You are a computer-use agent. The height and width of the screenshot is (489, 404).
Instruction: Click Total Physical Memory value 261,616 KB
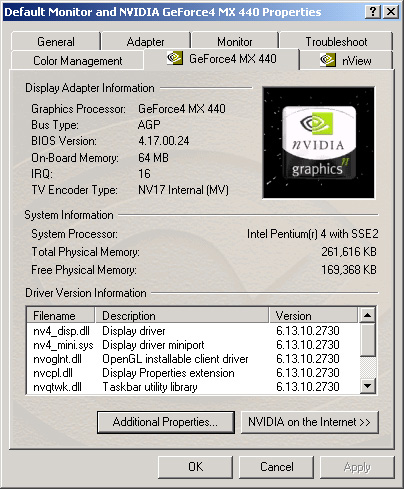(x=349, y=252)
